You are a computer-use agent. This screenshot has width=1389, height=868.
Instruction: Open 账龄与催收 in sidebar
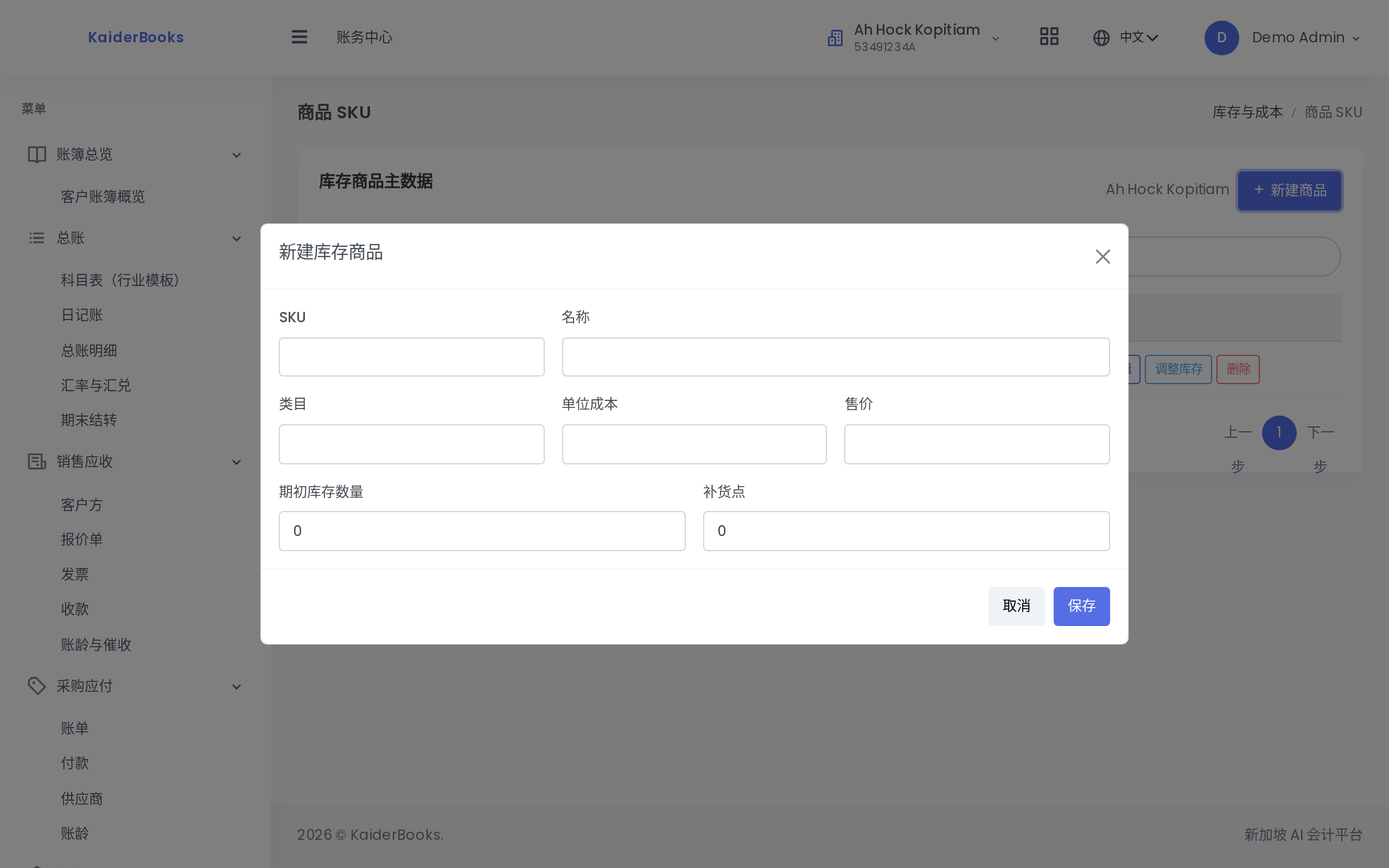(x=96, y=644)
